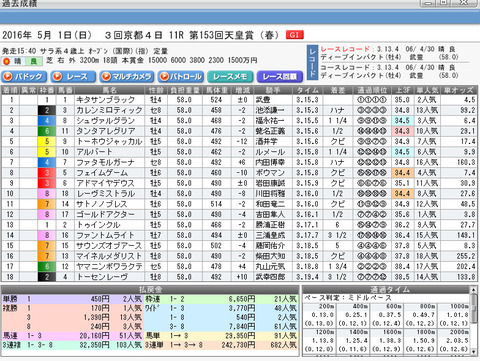This screenshot has height=361, width=480.
Task: Select horse ゴールドアクター
Action: pyautogui.click(x=105, y=214)
